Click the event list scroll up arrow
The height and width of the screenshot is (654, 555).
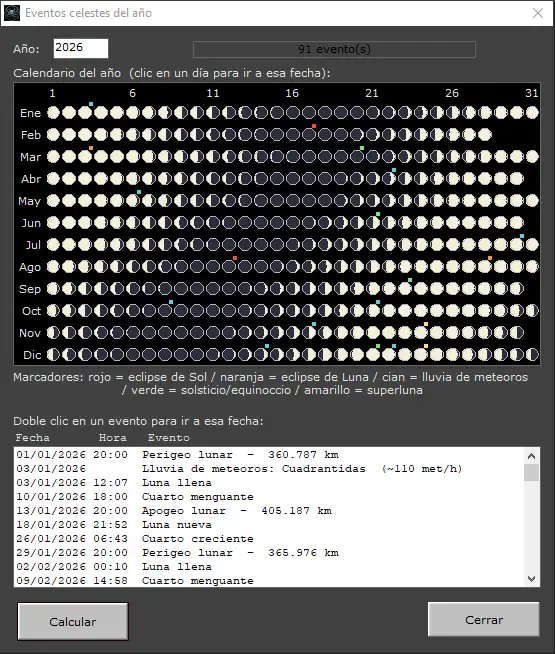point(531,456)
